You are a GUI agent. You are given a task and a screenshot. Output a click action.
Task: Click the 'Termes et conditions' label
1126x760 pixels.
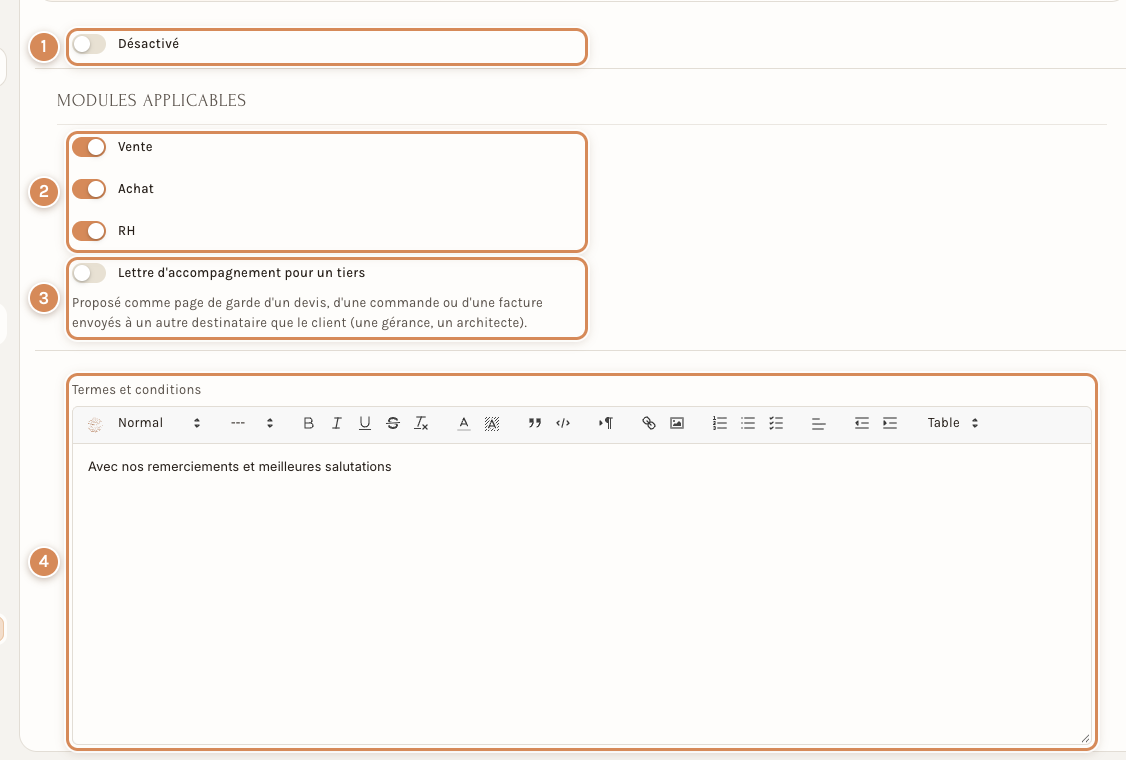coord(136,390)
